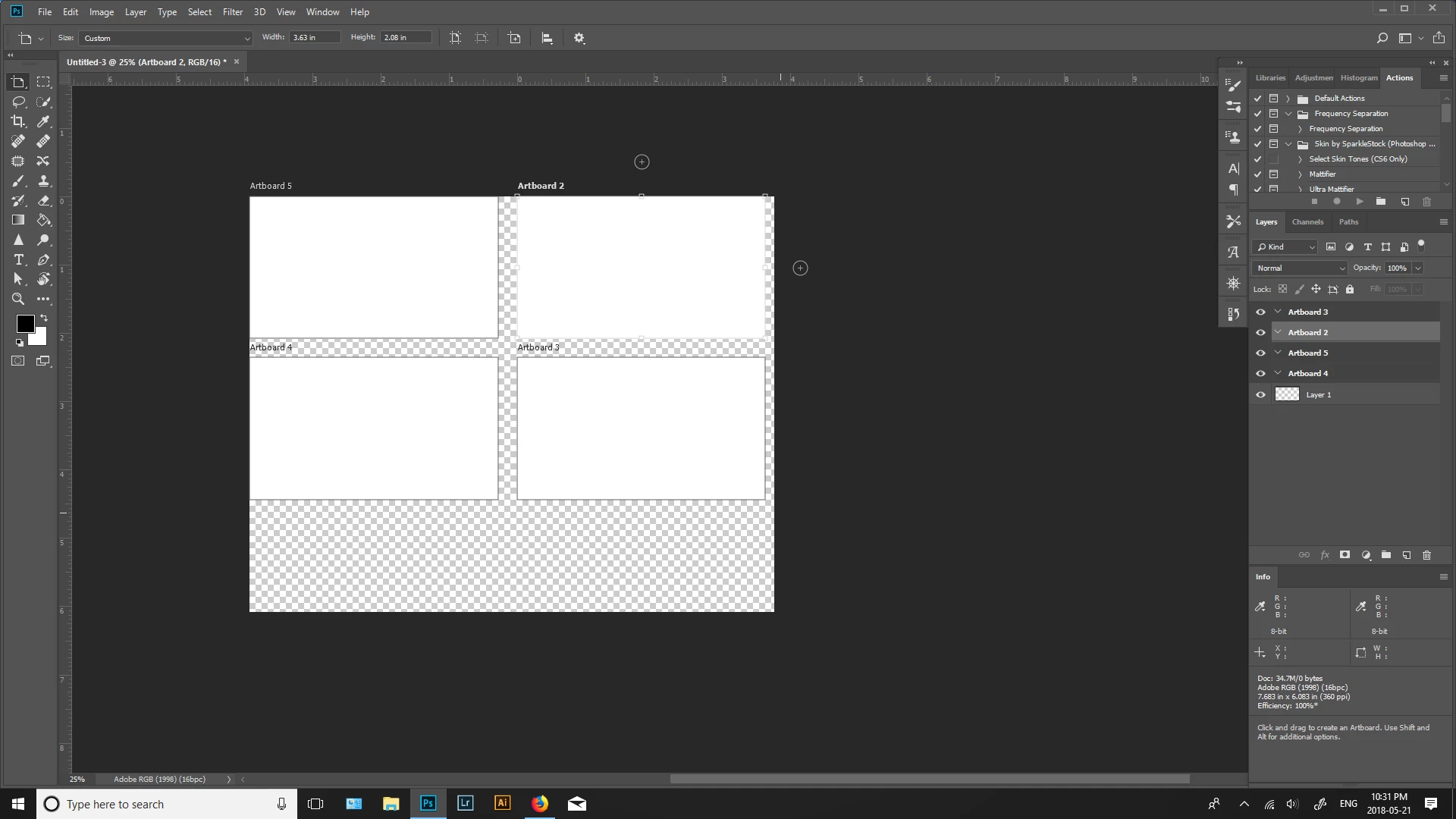Screen dimensions: 1456x819
Task: Hide the Artboard 3 layer visibility
Action: (x=1260, y=312)
